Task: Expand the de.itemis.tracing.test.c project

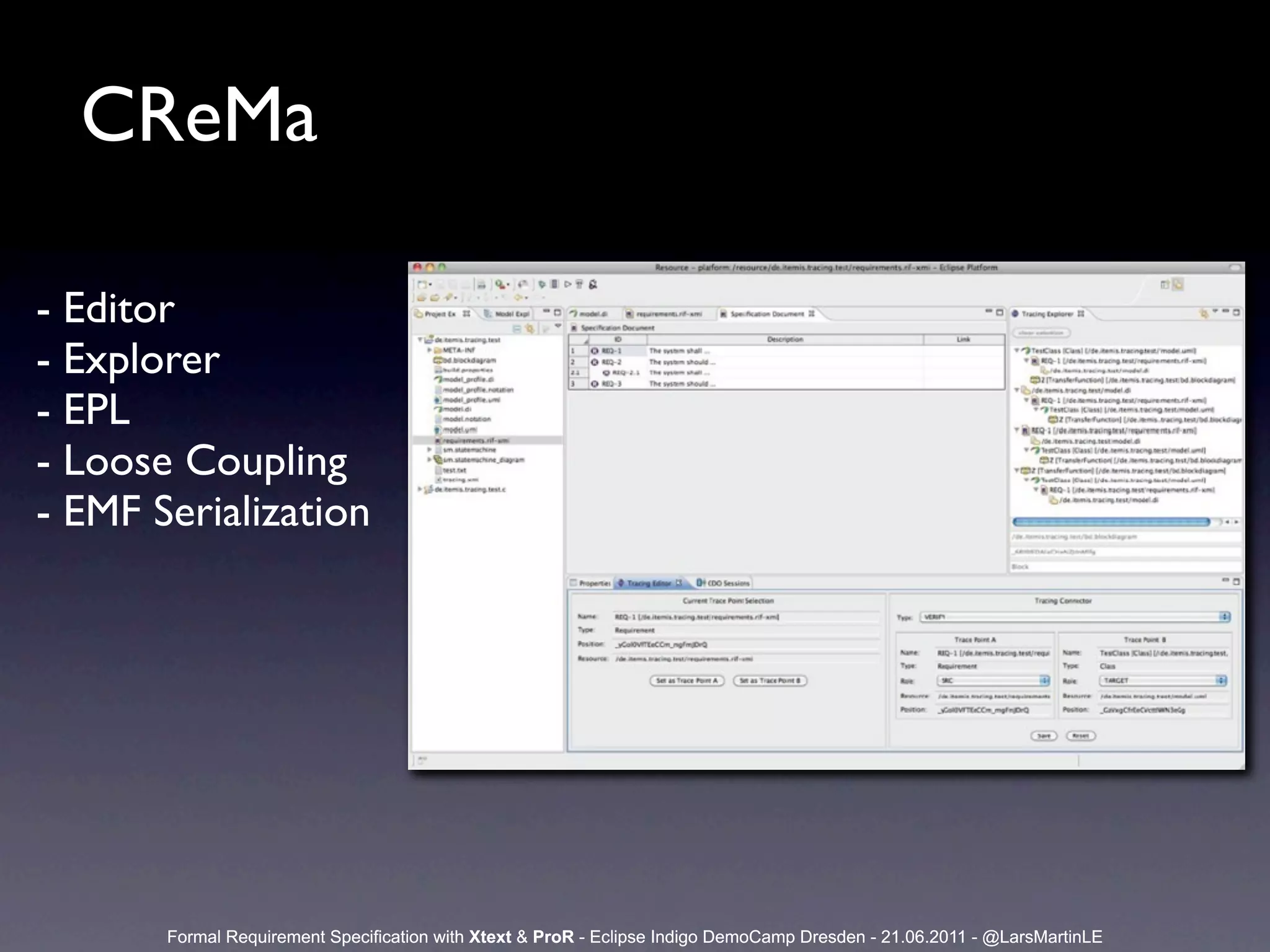Action: [x=420, y=490]
